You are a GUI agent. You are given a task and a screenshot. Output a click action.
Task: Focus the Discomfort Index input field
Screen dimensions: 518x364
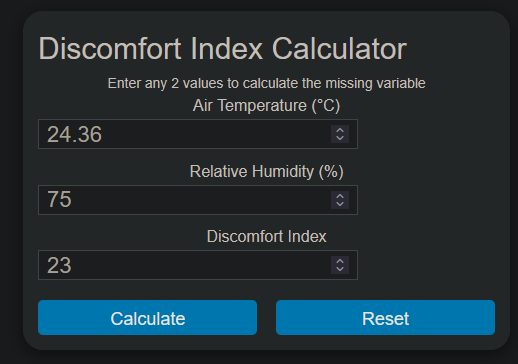point(198,265)
